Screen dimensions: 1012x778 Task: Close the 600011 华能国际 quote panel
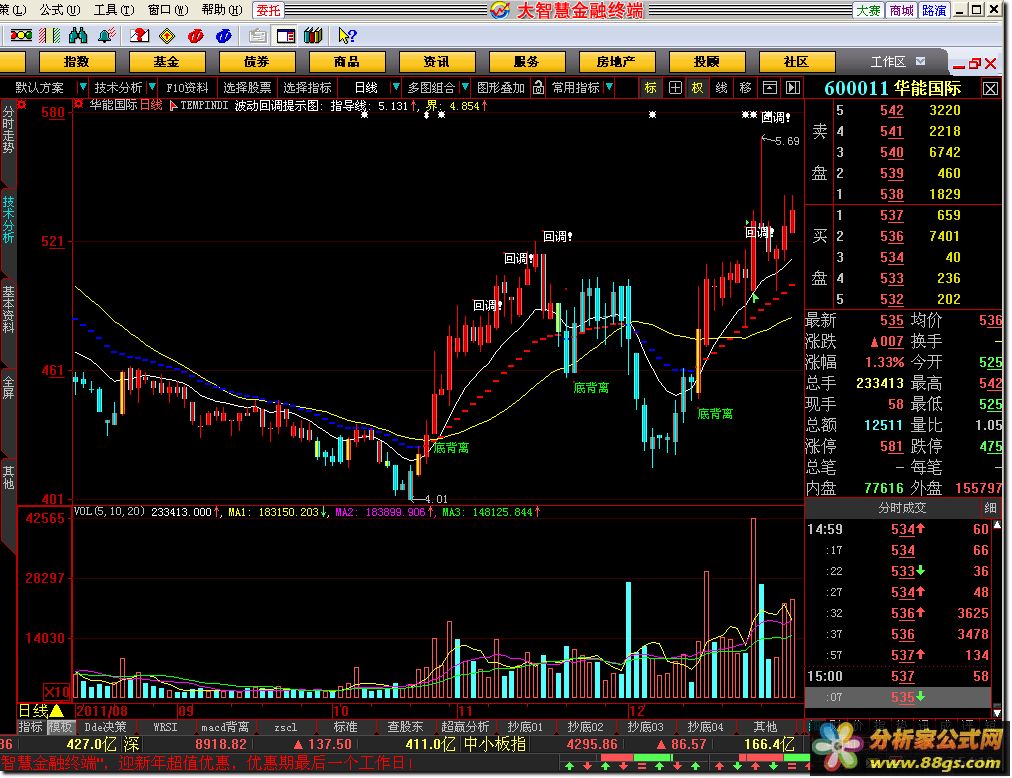pyautogui.click(x=990, y=88)
